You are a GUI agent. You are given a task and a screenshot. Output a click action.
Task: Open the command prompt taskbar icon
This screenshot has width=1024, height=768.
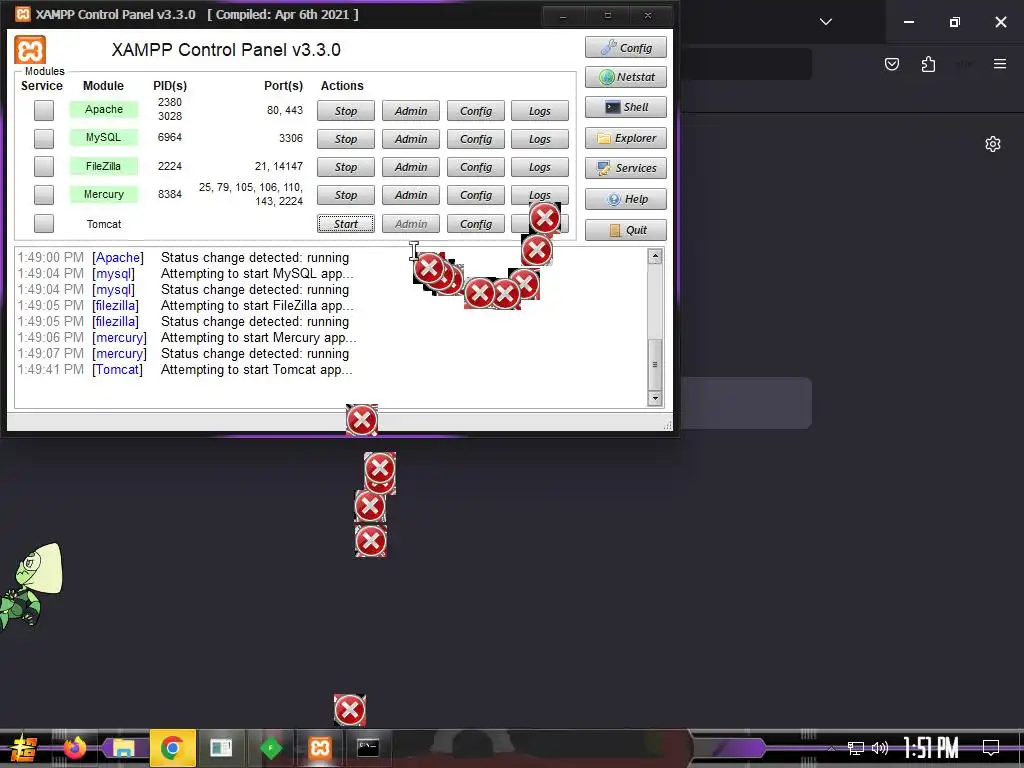368,748
